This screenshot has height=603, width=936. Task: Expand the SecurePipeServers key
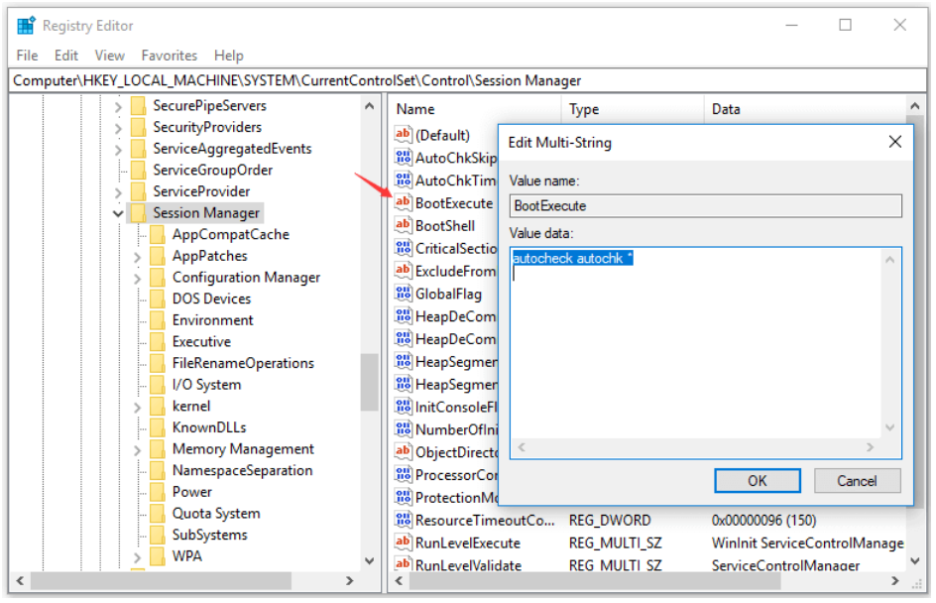point(118,107)
